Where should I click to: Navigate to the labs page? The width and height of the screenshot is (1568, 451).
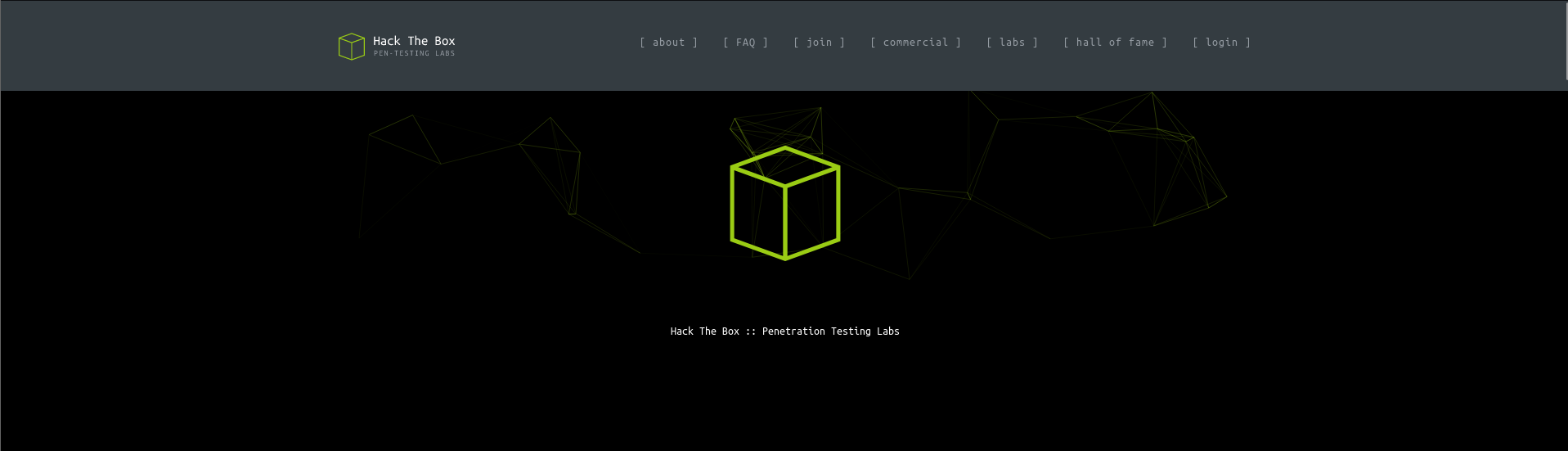1013,43
